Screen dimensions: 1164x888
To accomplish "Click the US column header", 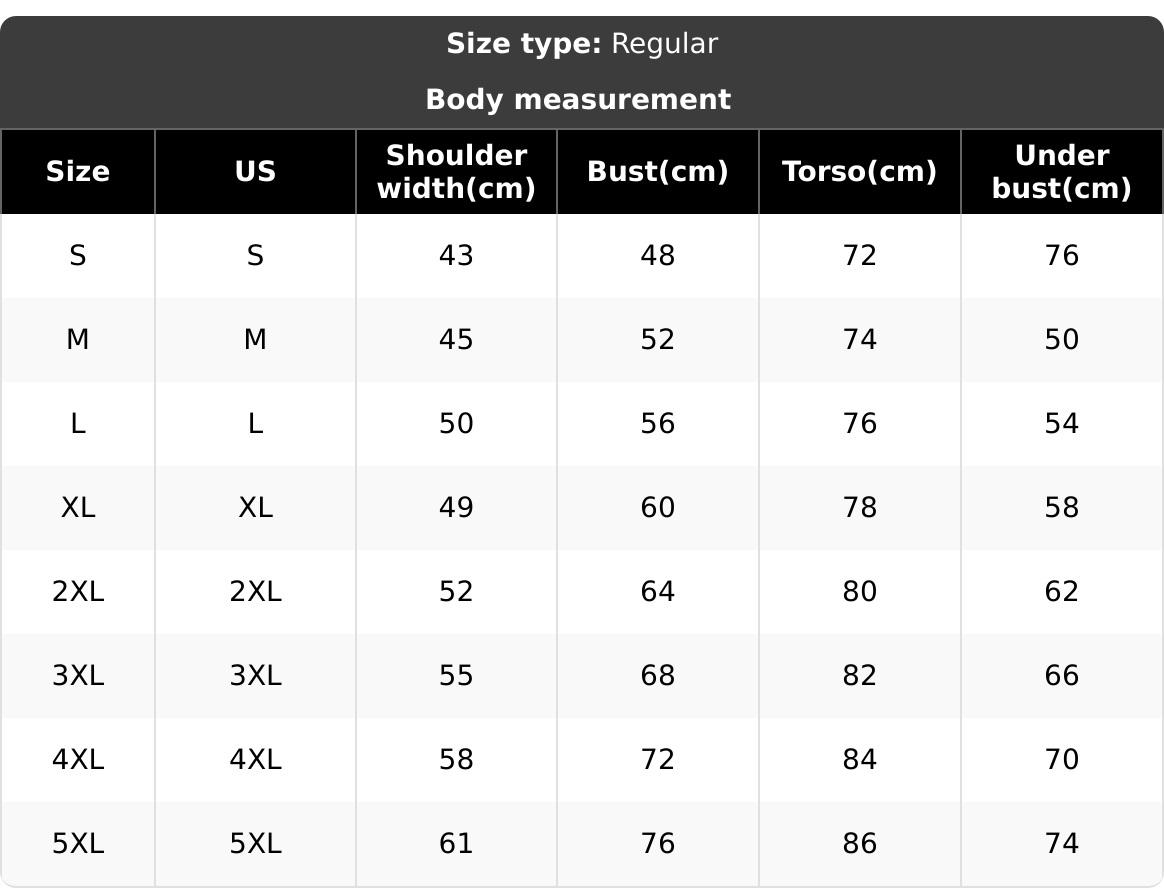I will coord(255,172).
